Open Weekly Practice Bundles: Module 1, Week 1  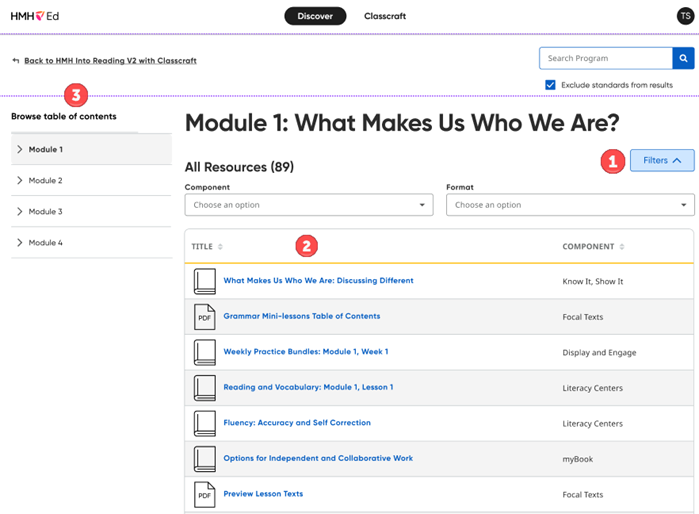click(306, 352)
